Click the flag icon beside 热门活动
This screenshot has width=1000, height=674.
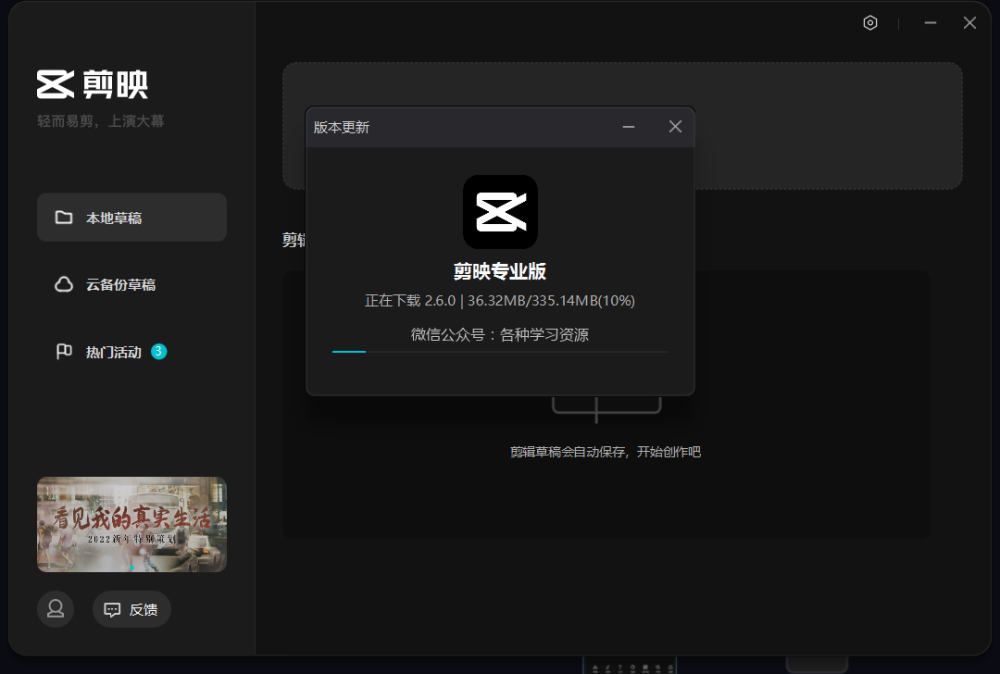pos(64,351)
